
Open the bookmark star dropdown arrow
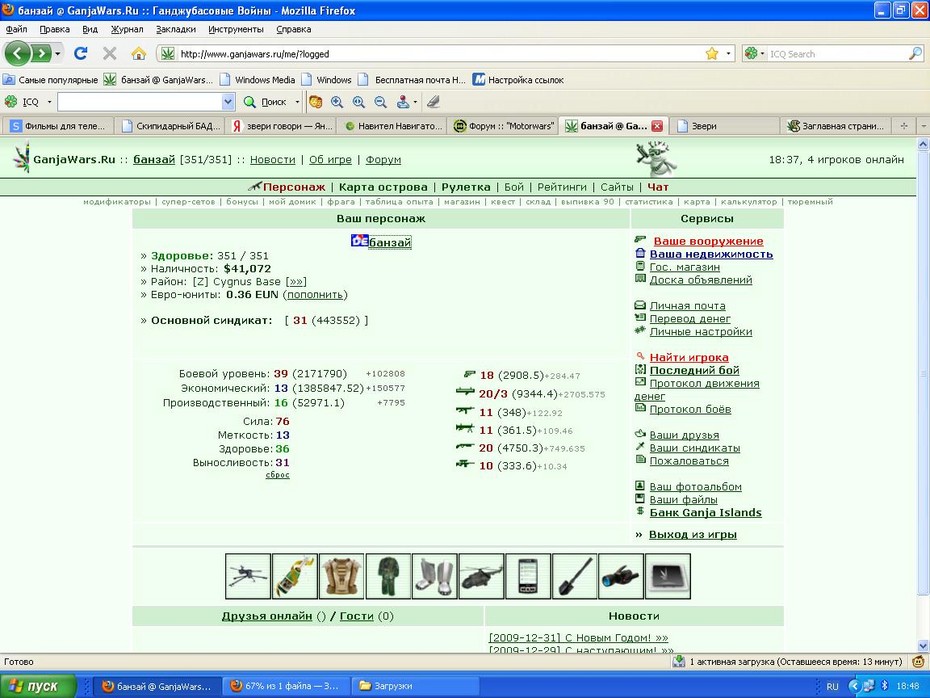728,54
